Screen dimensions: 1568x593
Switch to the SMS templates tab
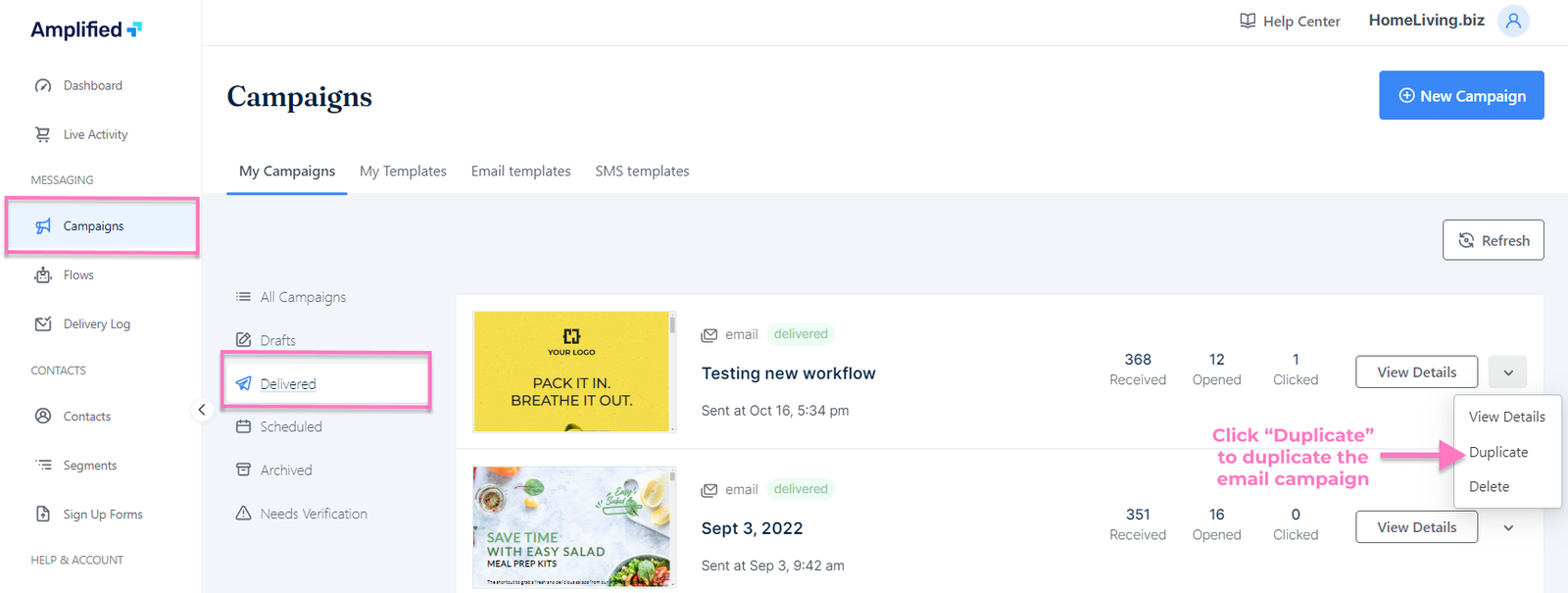tap(642, 171)
